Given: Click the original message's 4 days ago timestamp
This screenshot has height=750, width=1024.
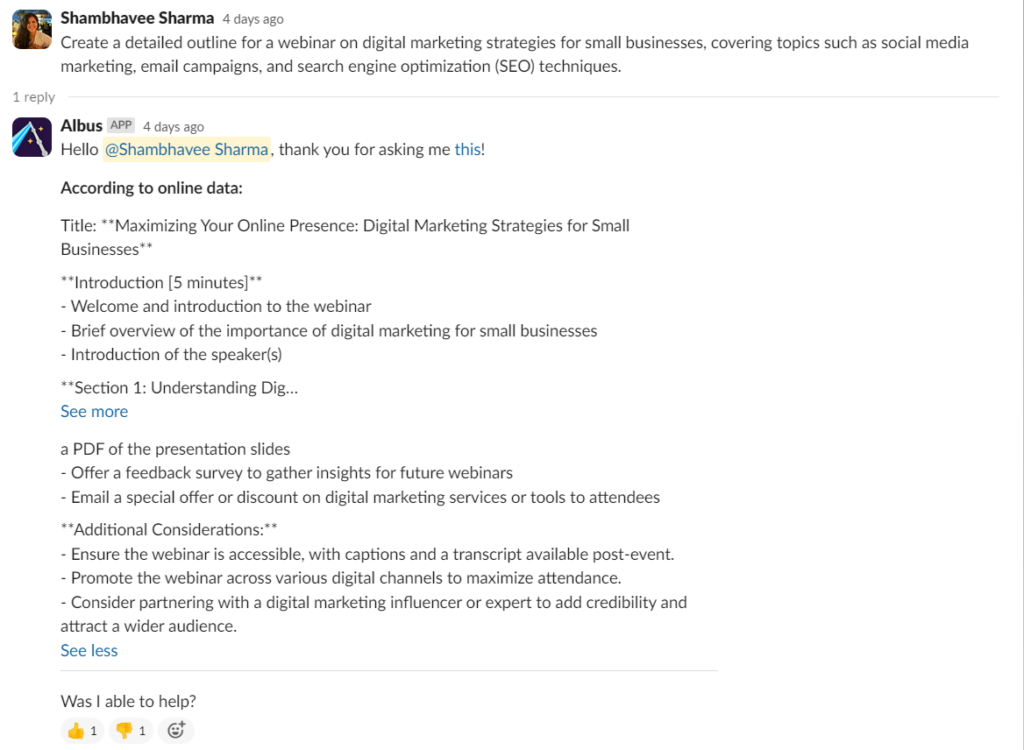Looking at the screenshot, I should (x=252, y=19).
